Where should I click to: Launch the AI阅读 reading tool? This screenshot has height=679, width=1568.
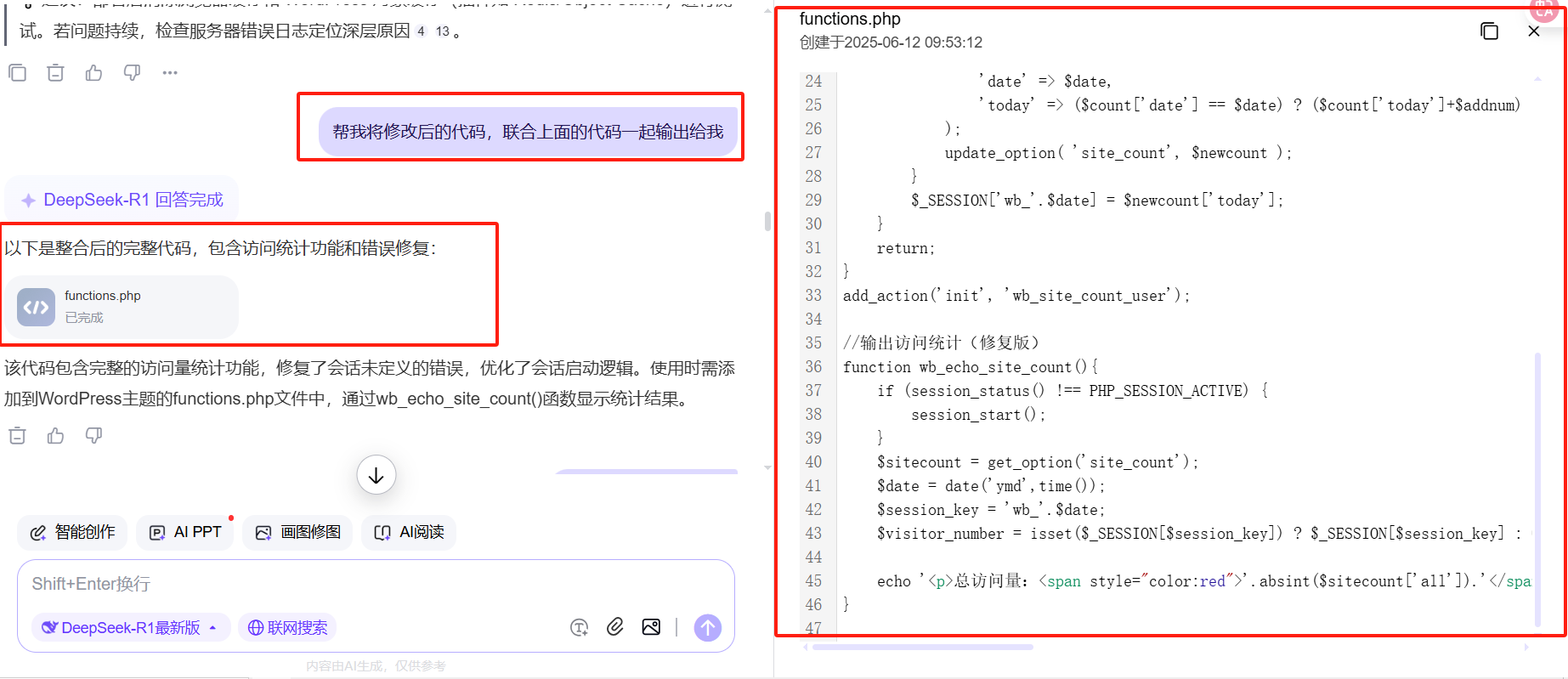[x=409, y=532]
